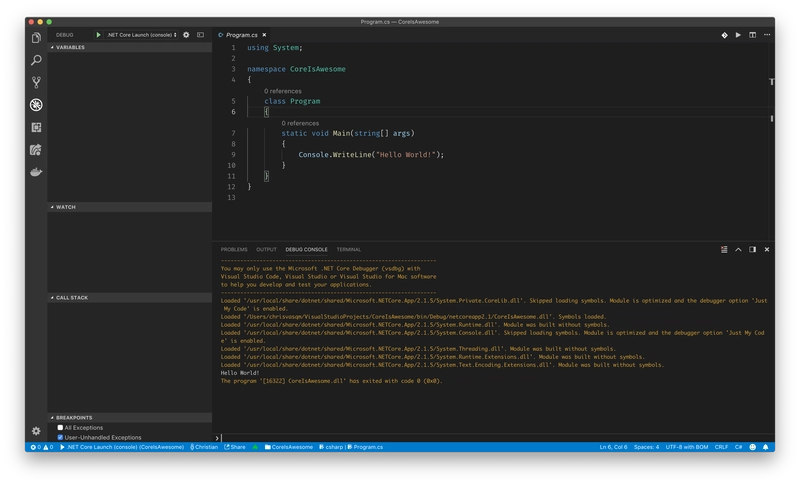
Task: Click the Program.cs status bar item
Action: pyautogui.click(x=365, y=447)
